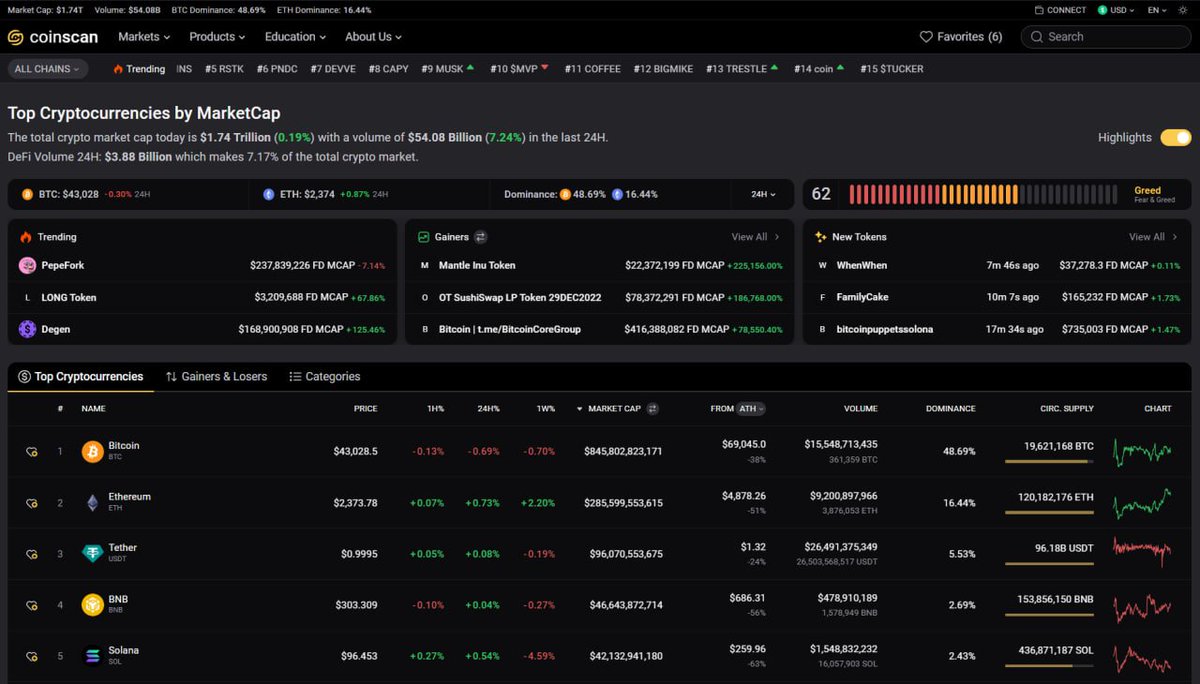Click the CONNECT wallet button
This screenshot has width=1200, height=684.
point(1060,10)
